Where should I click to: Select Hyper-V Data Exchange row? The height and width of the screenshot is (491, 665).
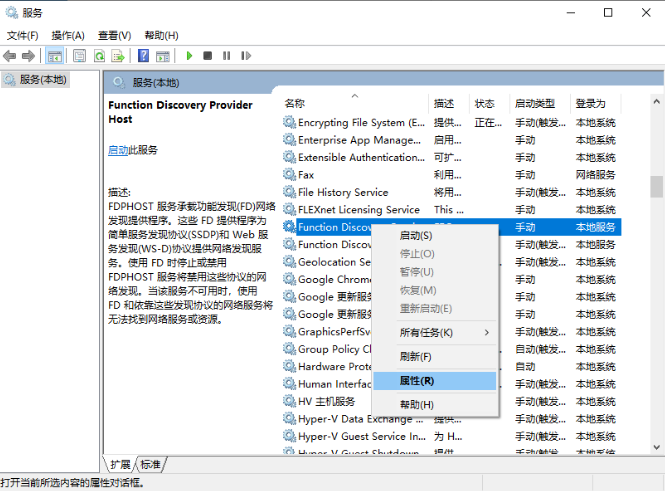[451, 419]
